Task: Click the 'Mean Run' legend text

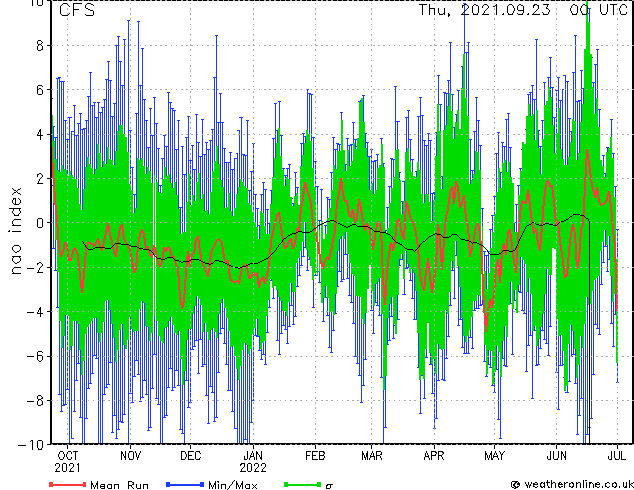Action: click(119, 485)
